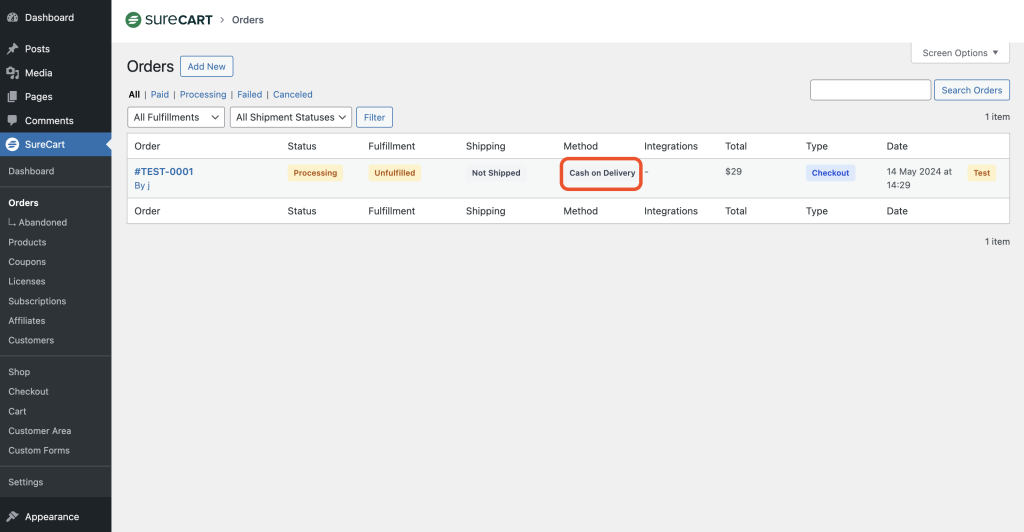Show only Paid orders
1024x532 pixels.
coord(160,95)
